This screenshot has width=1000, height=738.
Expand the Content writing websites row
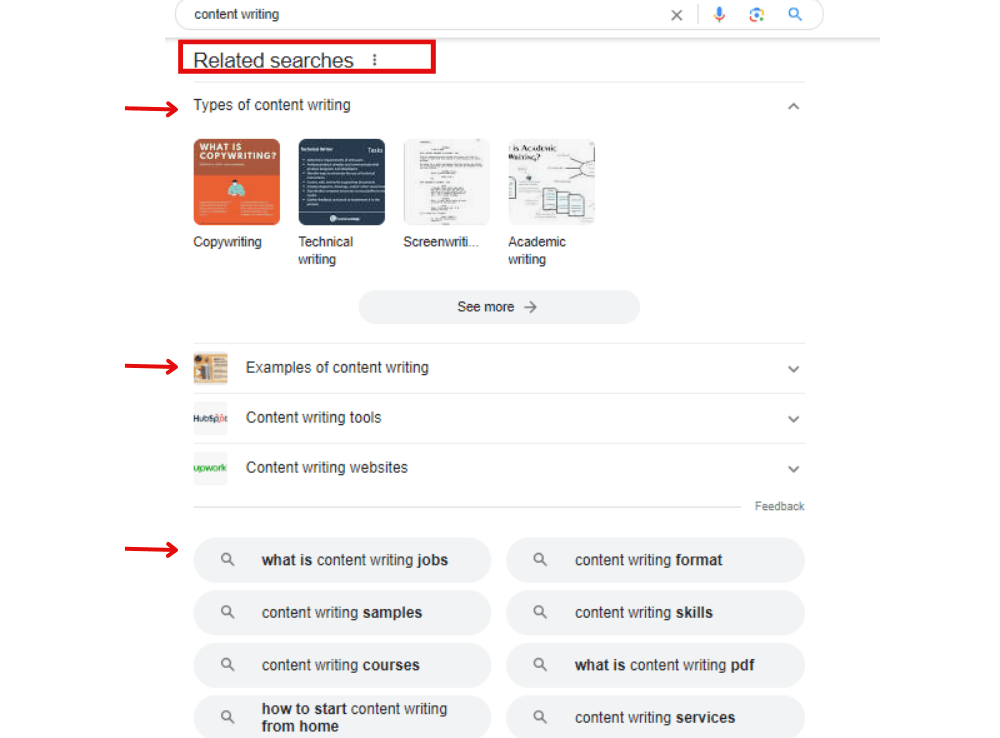coord(793,469)
